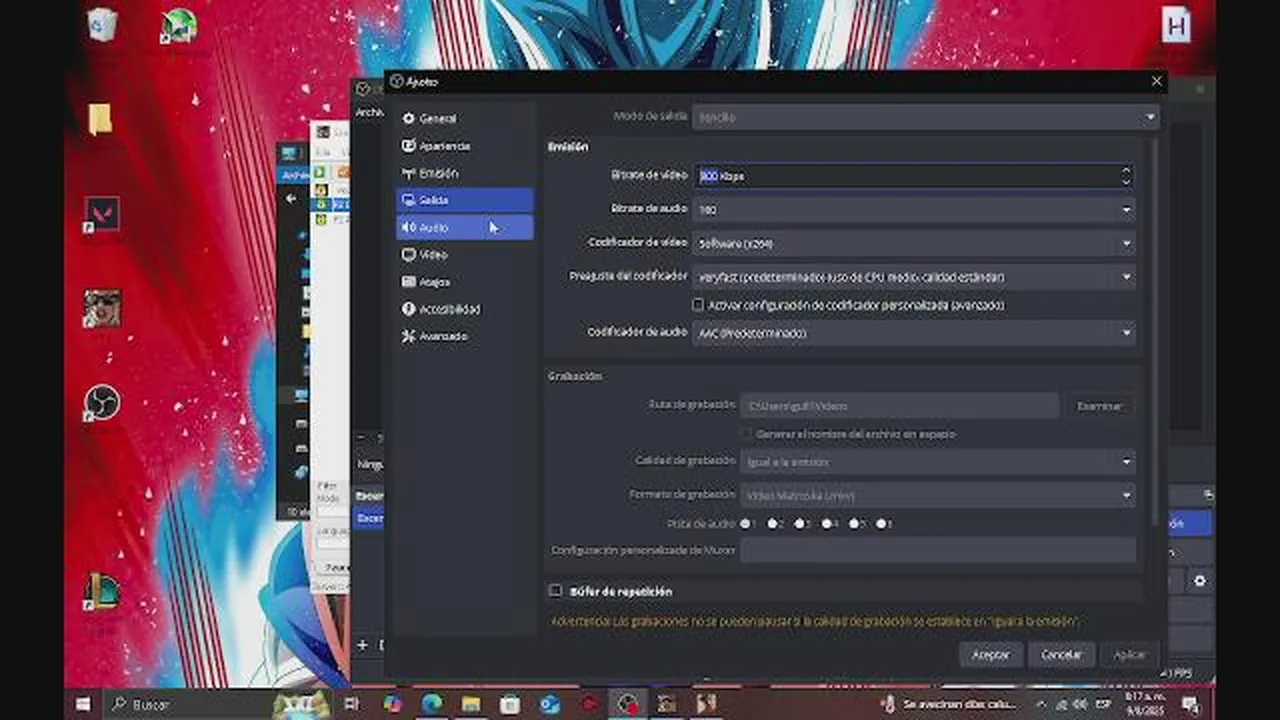This screenshot has height=720, width=1280.
Task: Enable the Búfer de repetición checkbox
Action: click(556, 591)
